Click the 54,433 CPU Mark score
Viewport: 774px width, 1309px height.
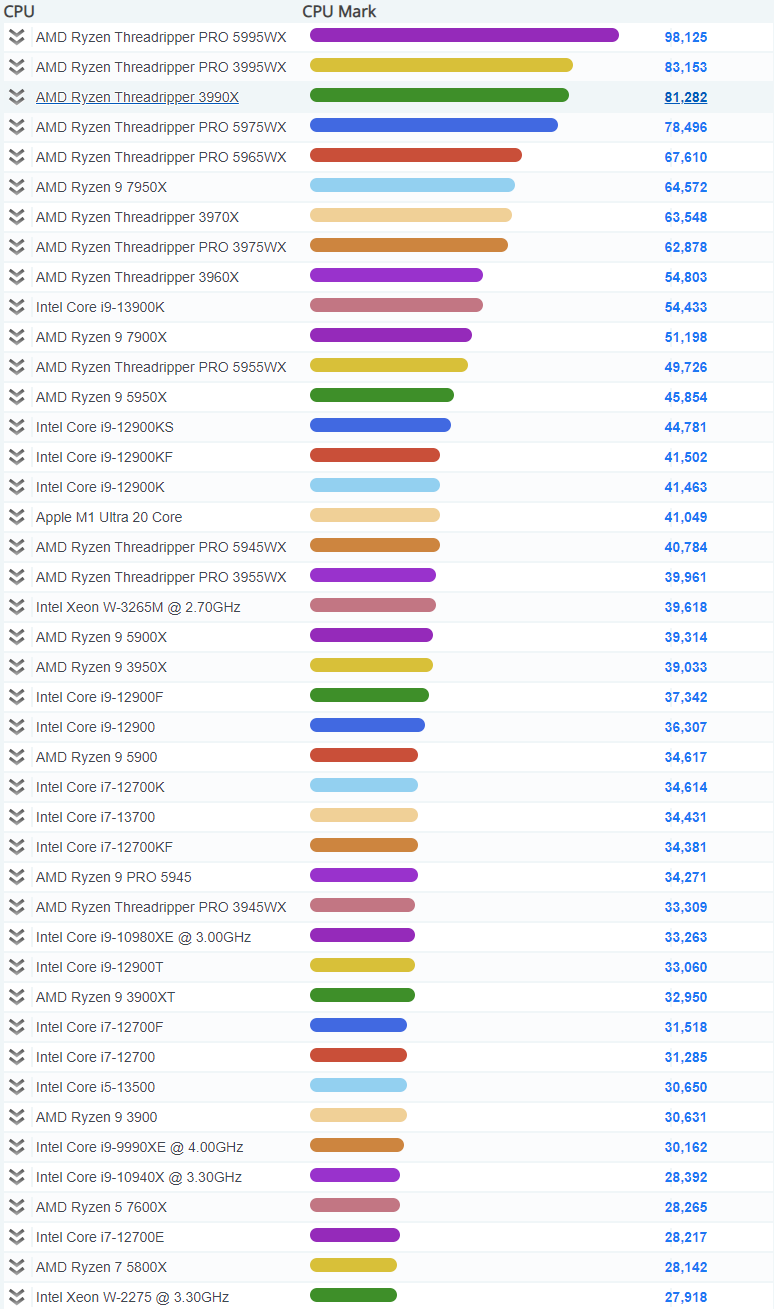pyautogui.click(x=686, y=307)
